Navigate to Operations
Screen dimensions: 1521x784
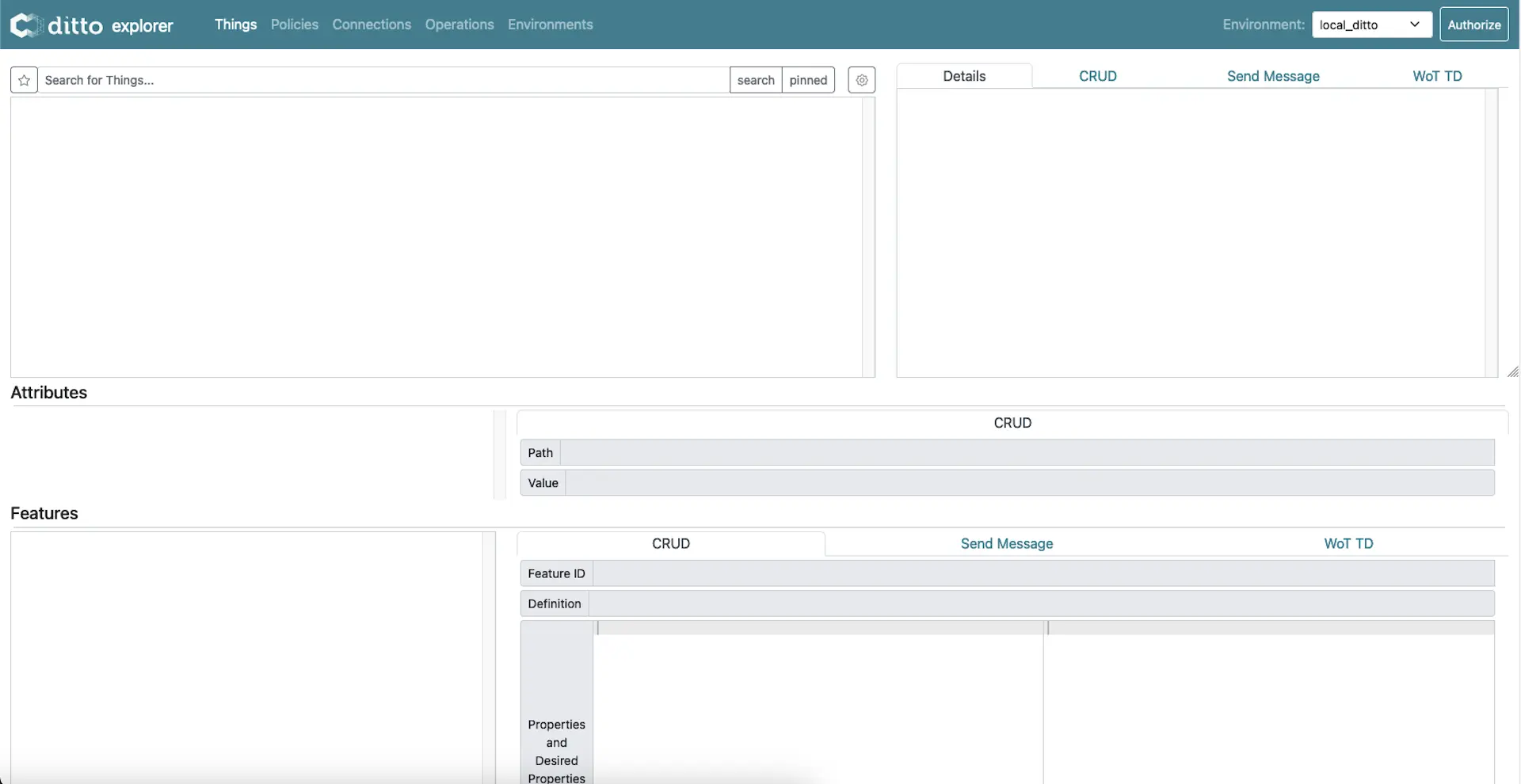[459, 25]
